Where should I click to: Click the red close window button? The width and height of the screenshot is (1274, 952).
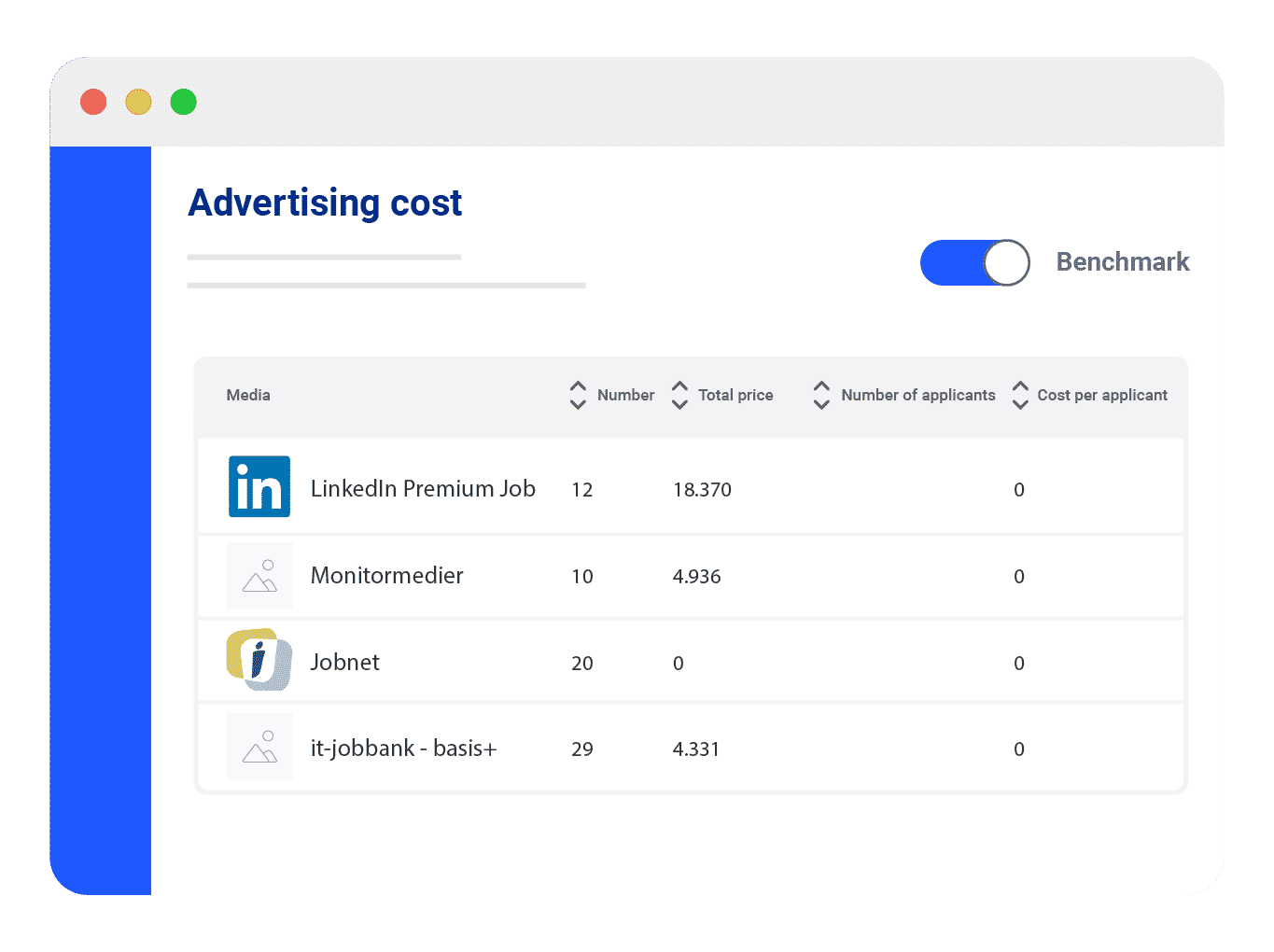tap(93, 102)
